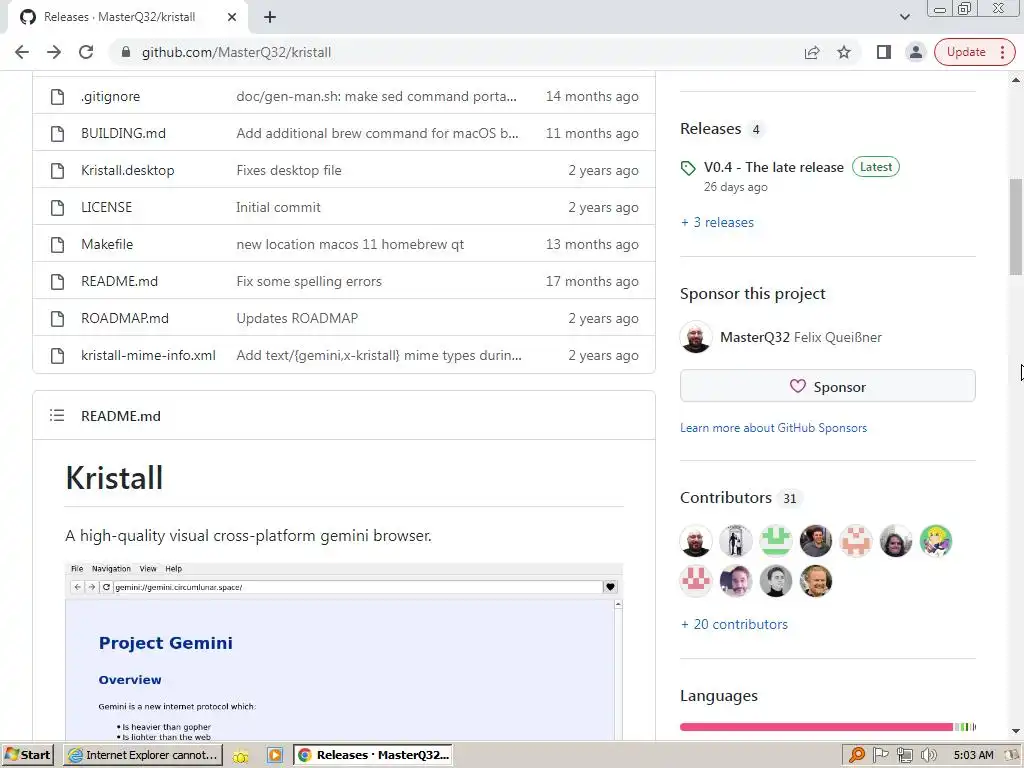Click MasterQ32 avatar under Sponsor this project

[x=696, y=337]
